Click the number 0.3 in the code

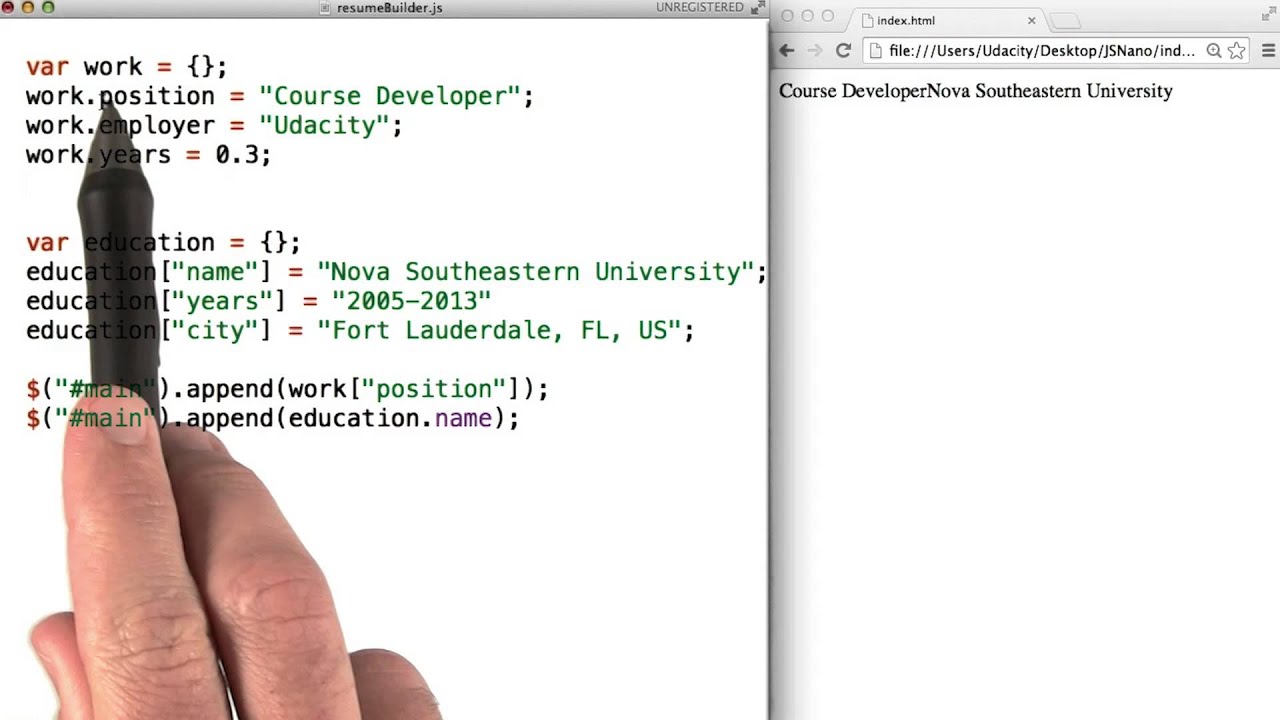[237, 155]
